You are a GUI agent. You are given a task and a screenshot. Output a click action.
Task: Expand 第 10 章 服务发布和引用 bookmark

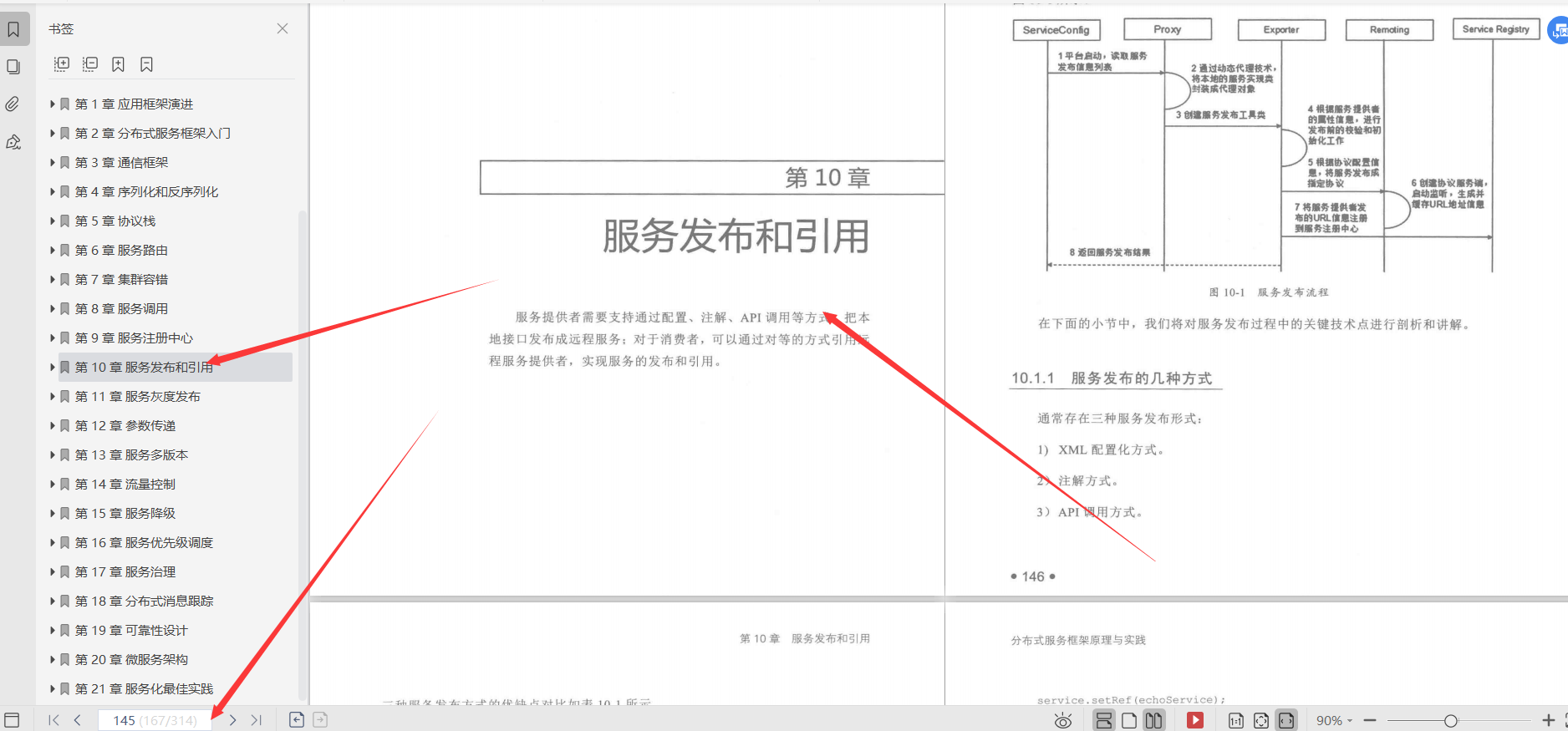coord(53,368)
